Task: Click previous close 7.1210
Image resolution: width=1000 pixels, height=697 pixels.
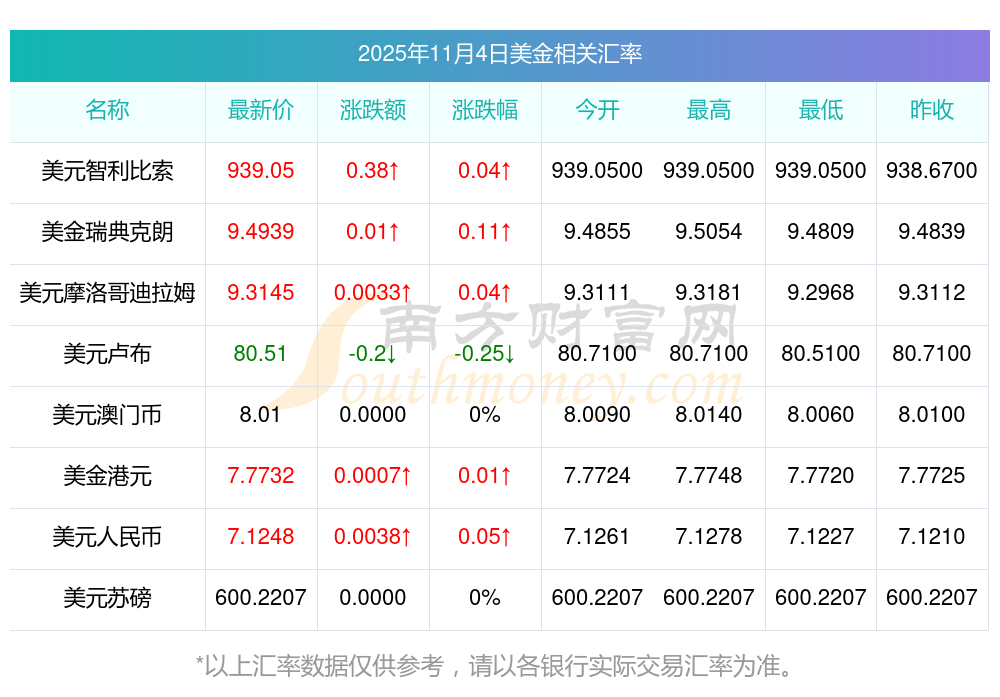Action: click(x=932, y=536)
